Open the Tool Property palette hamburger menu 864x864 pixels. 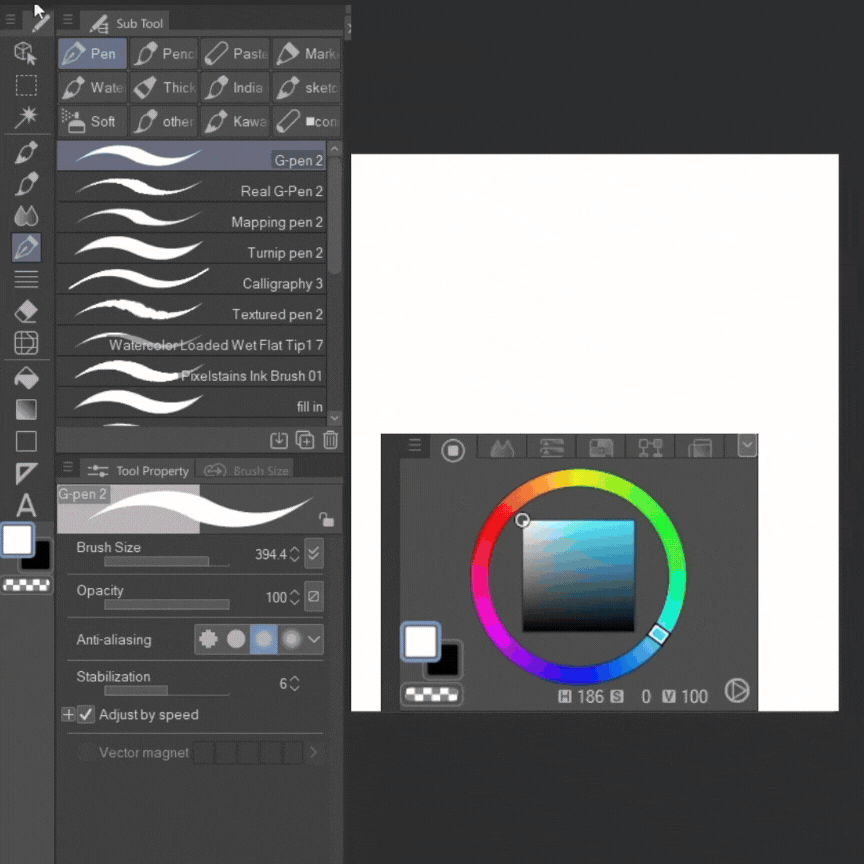68,467
